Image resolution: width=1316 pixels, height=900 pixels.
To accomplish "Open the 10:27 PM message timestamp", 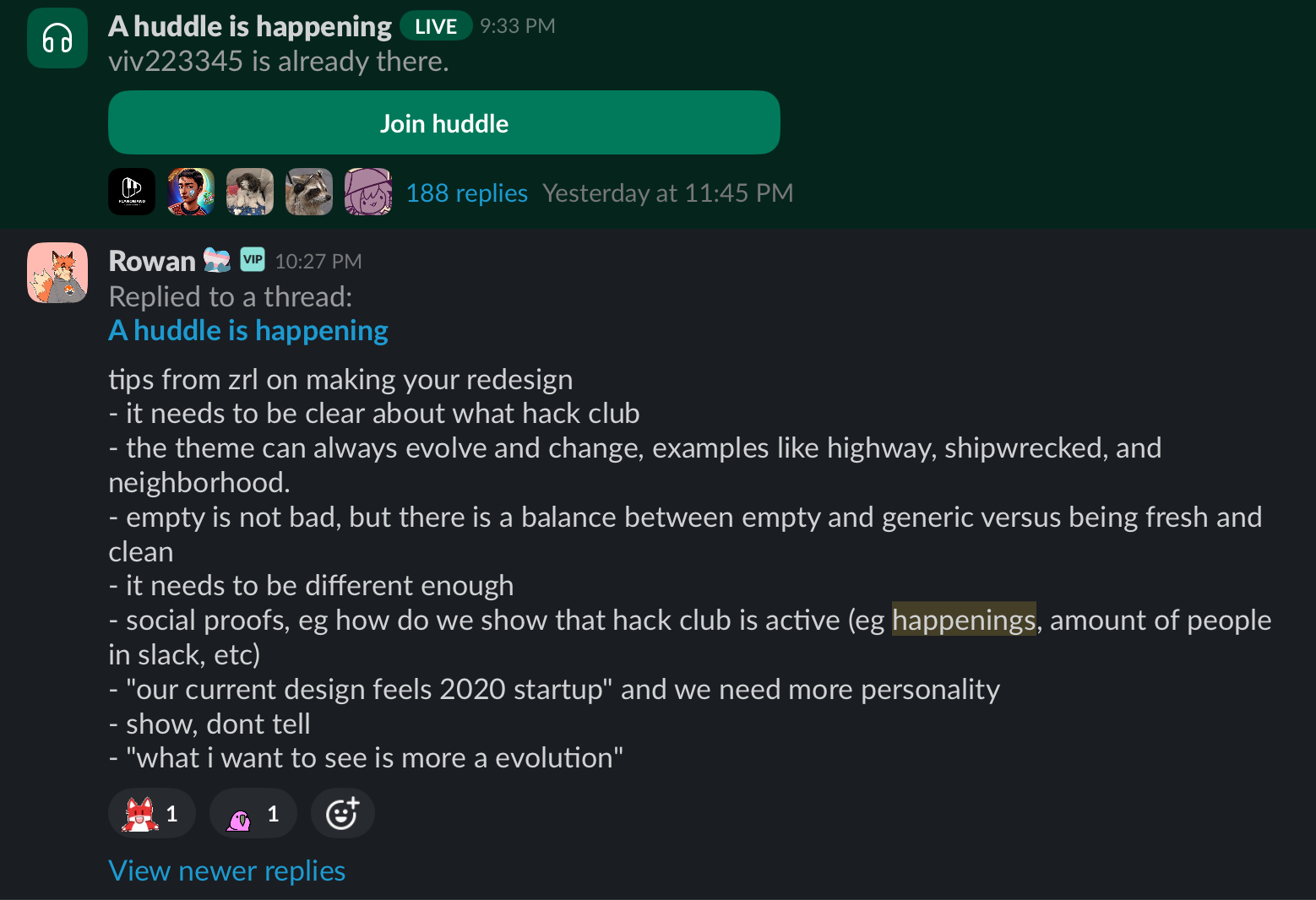I will (318, 262).
